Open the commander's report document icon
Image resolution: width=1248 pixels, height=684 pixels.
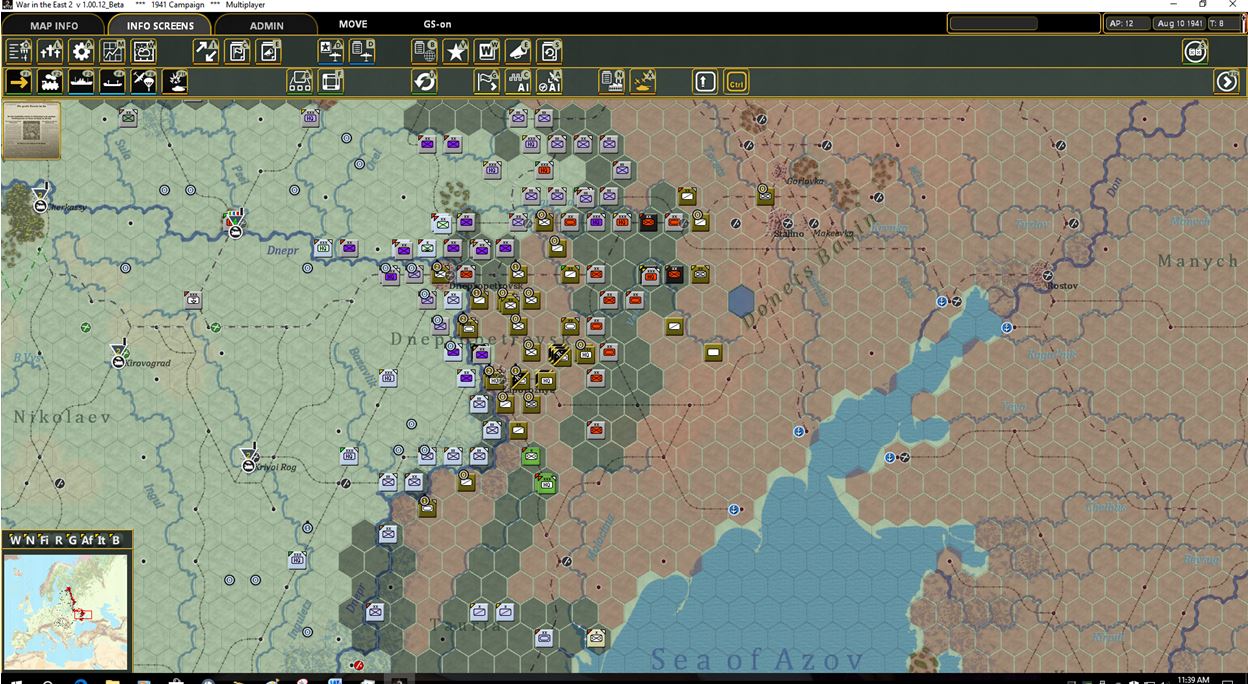[x=238, y=51]
